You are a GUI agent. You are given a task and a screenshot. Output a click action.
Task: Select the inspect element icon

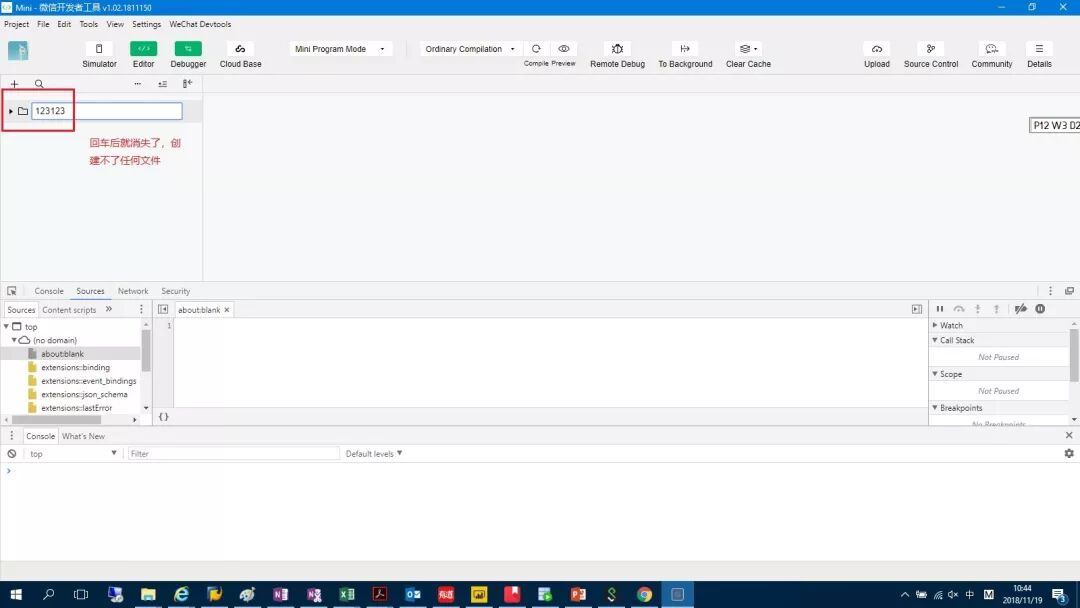pyautogui.click(x=12, y=291)
